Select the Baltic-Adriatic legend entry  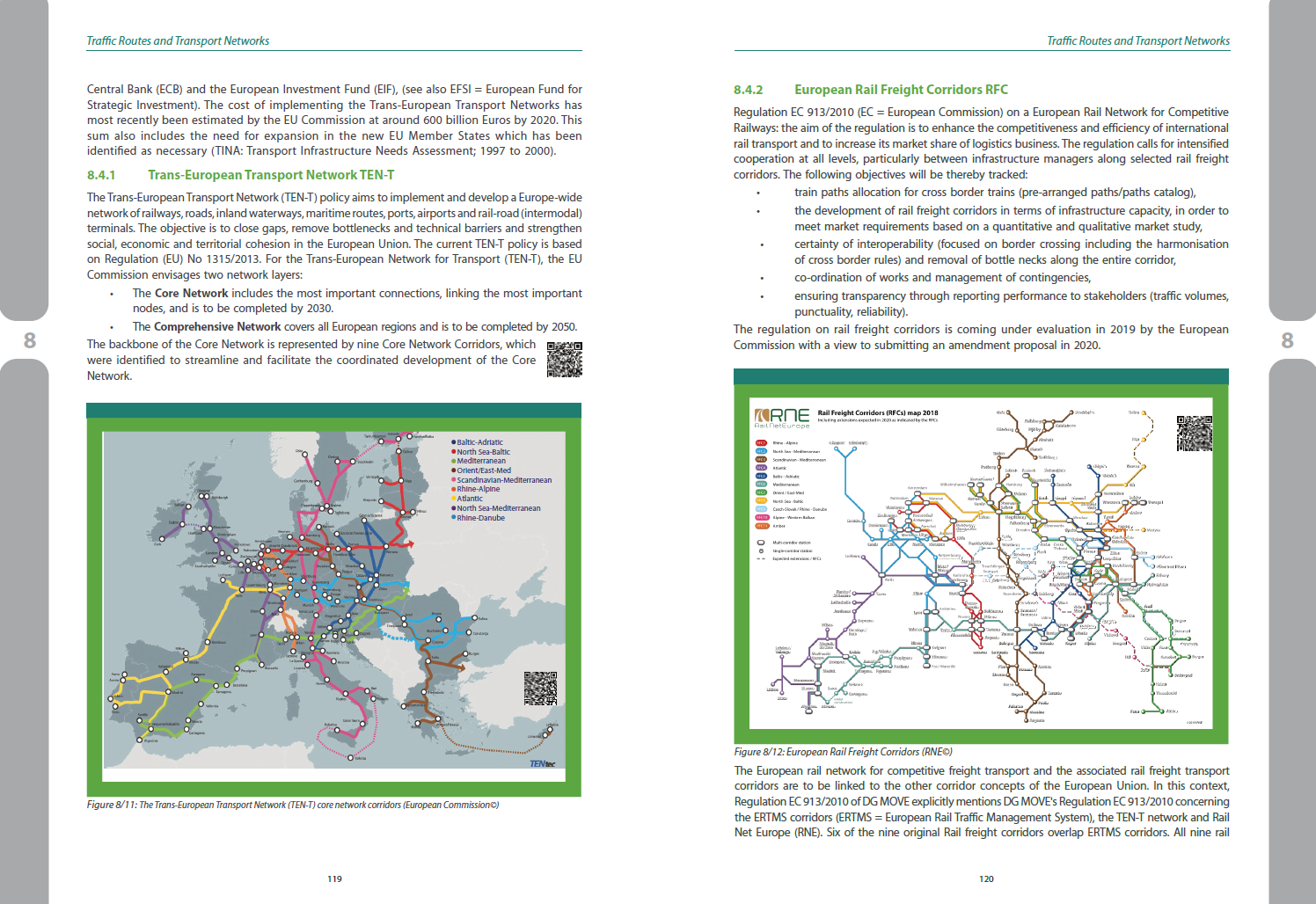479,442
